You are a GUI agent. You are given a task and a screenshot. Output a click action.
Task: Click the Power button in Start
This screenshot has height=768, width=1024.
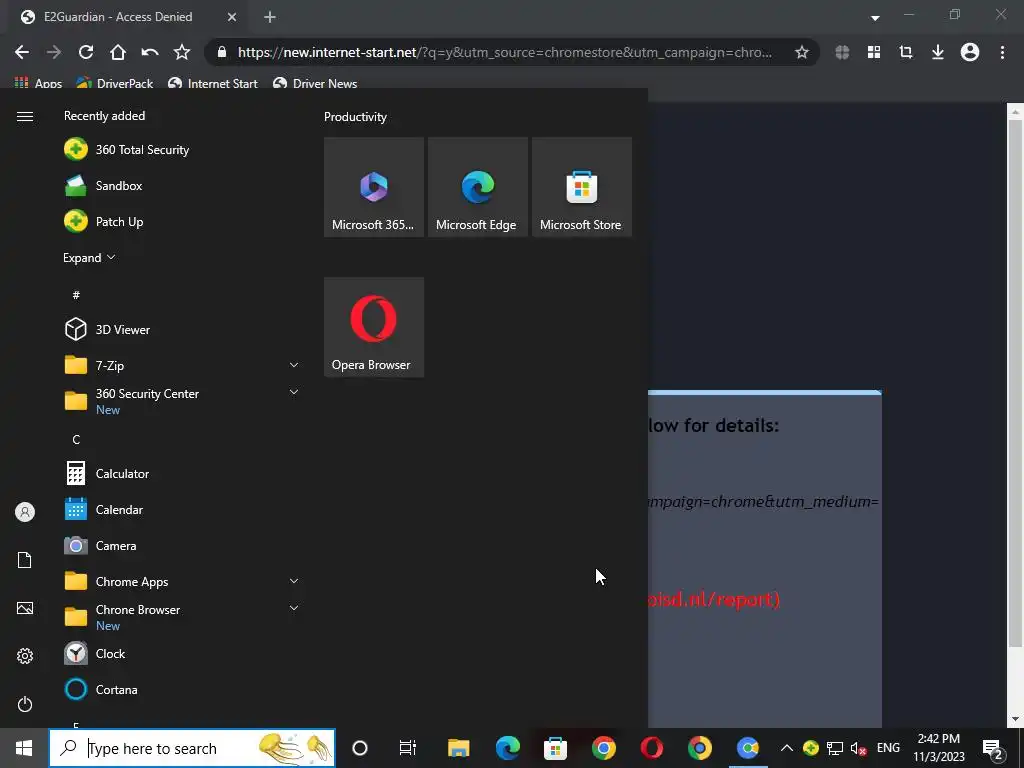(x=25, y=704)
